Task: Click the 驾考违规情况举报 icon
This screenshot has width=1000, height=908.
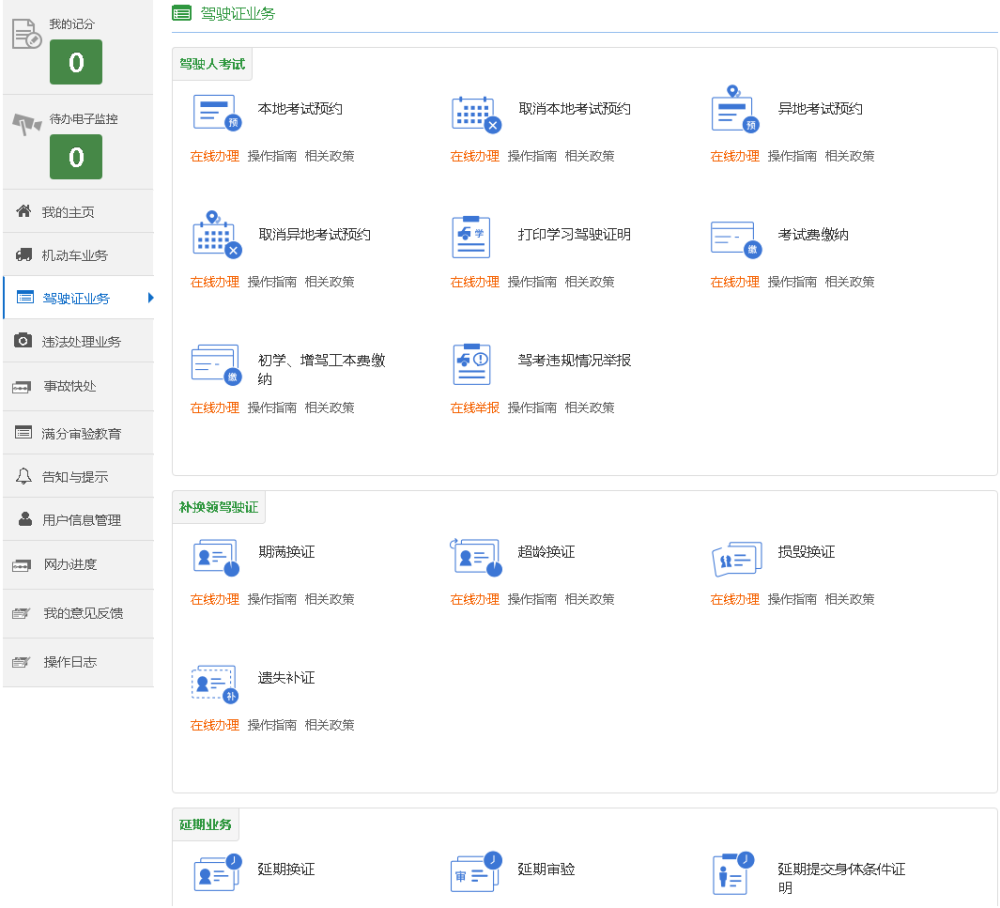Action: pos(471,364)
